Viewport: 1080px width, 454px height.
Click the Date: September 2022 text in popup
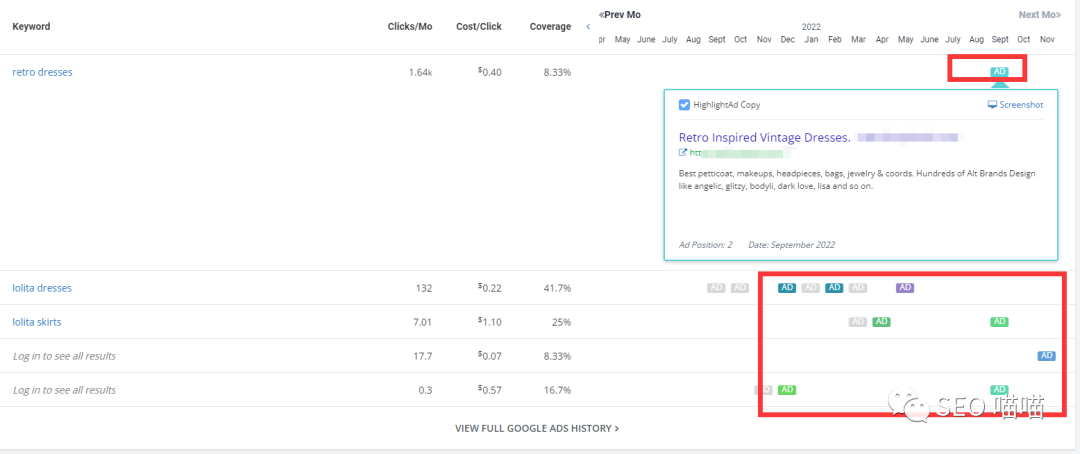pyautogui.click(x=791, y=245)
